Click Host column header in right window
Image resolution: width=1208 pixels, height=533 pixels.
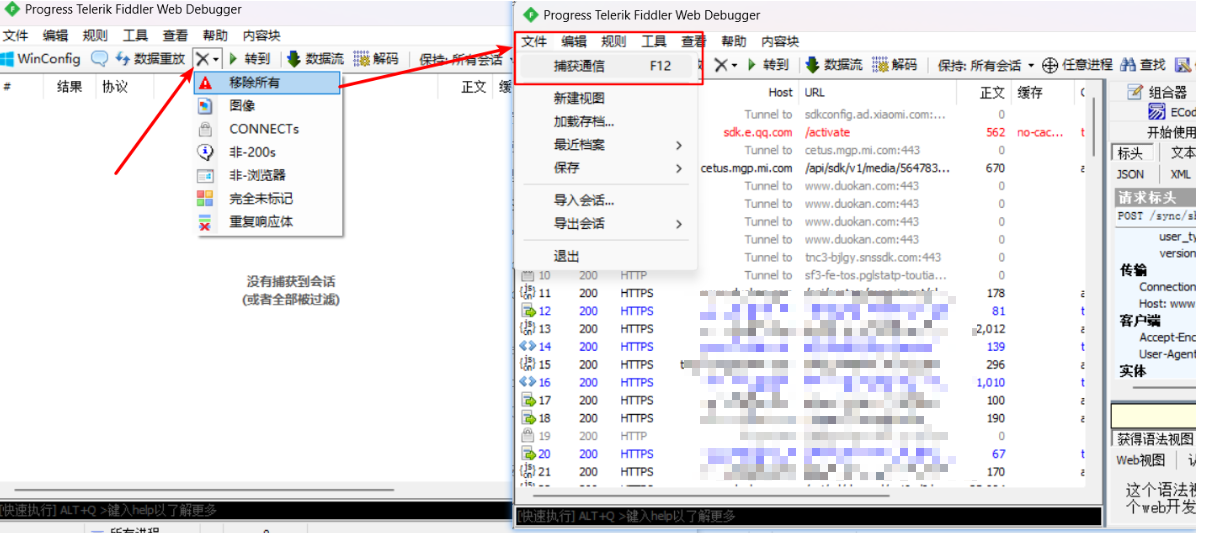point(780,93)
